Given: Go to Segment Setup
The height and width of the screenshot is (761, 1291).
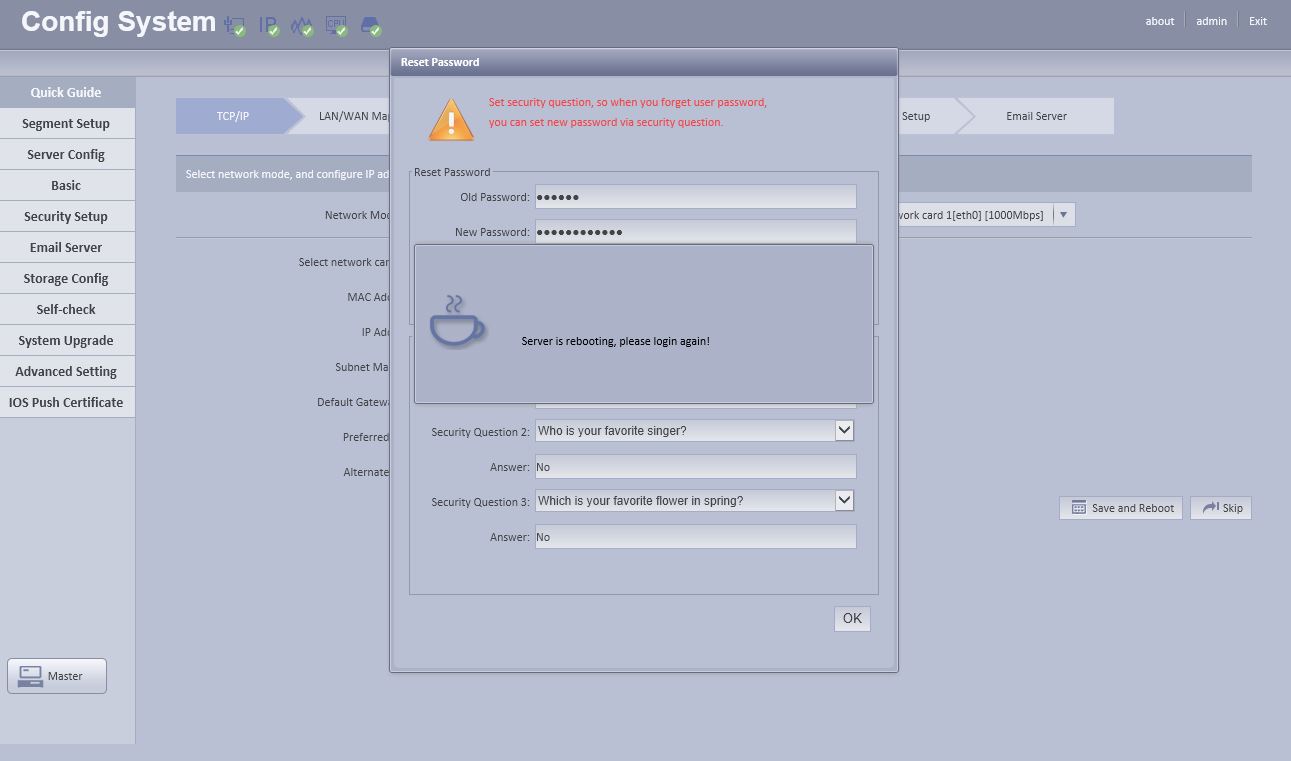Looking at the screenshot, I should coord(67,124).
